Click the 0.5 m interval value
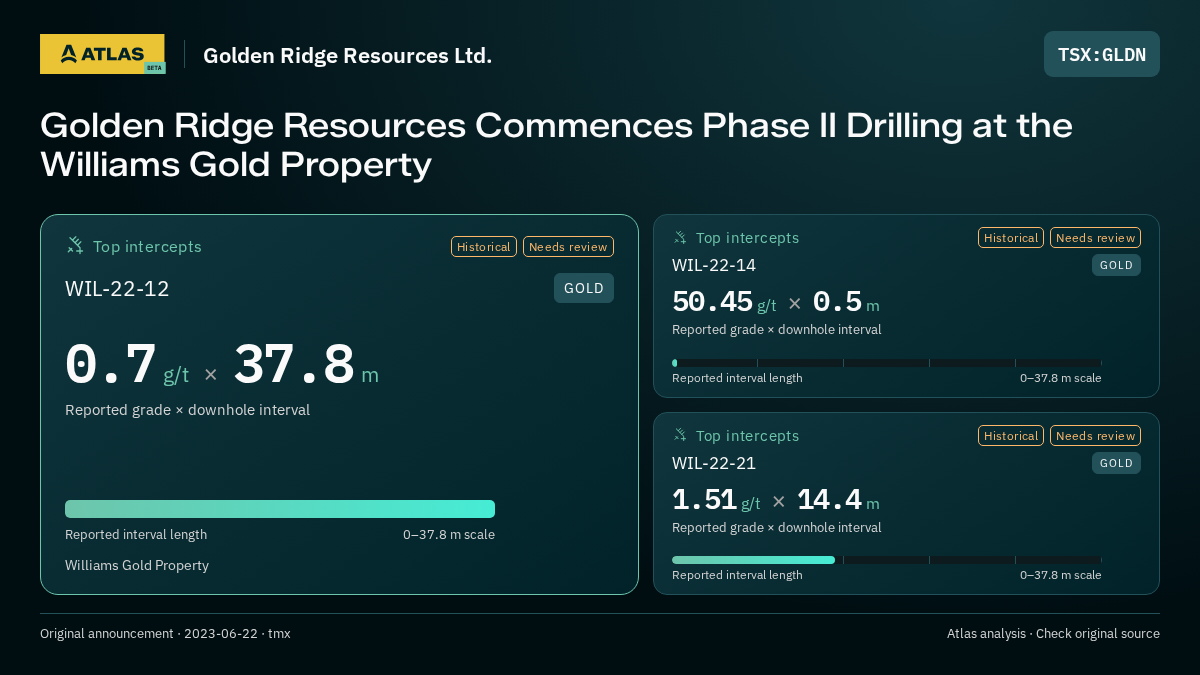 pyautogui.click(x=846, y=302)
